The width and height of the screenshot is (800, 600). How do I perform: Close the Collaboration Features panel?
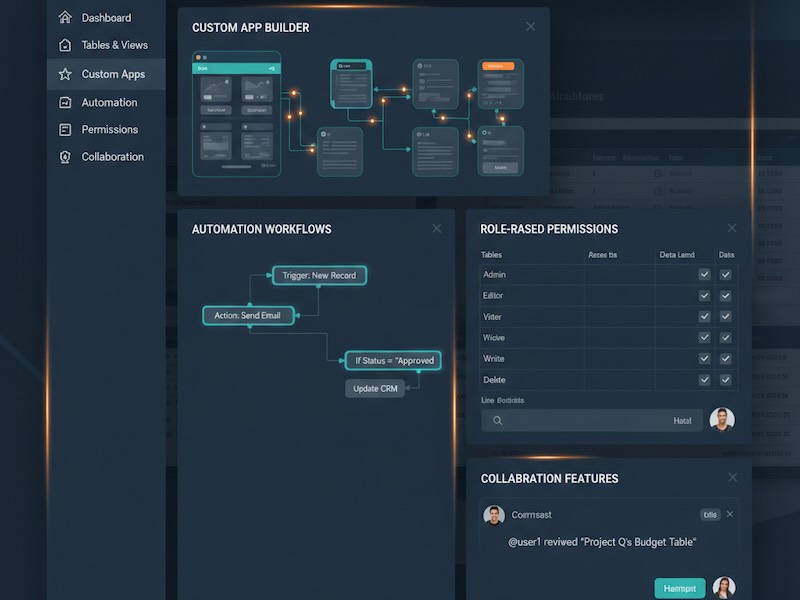(733, 477)
